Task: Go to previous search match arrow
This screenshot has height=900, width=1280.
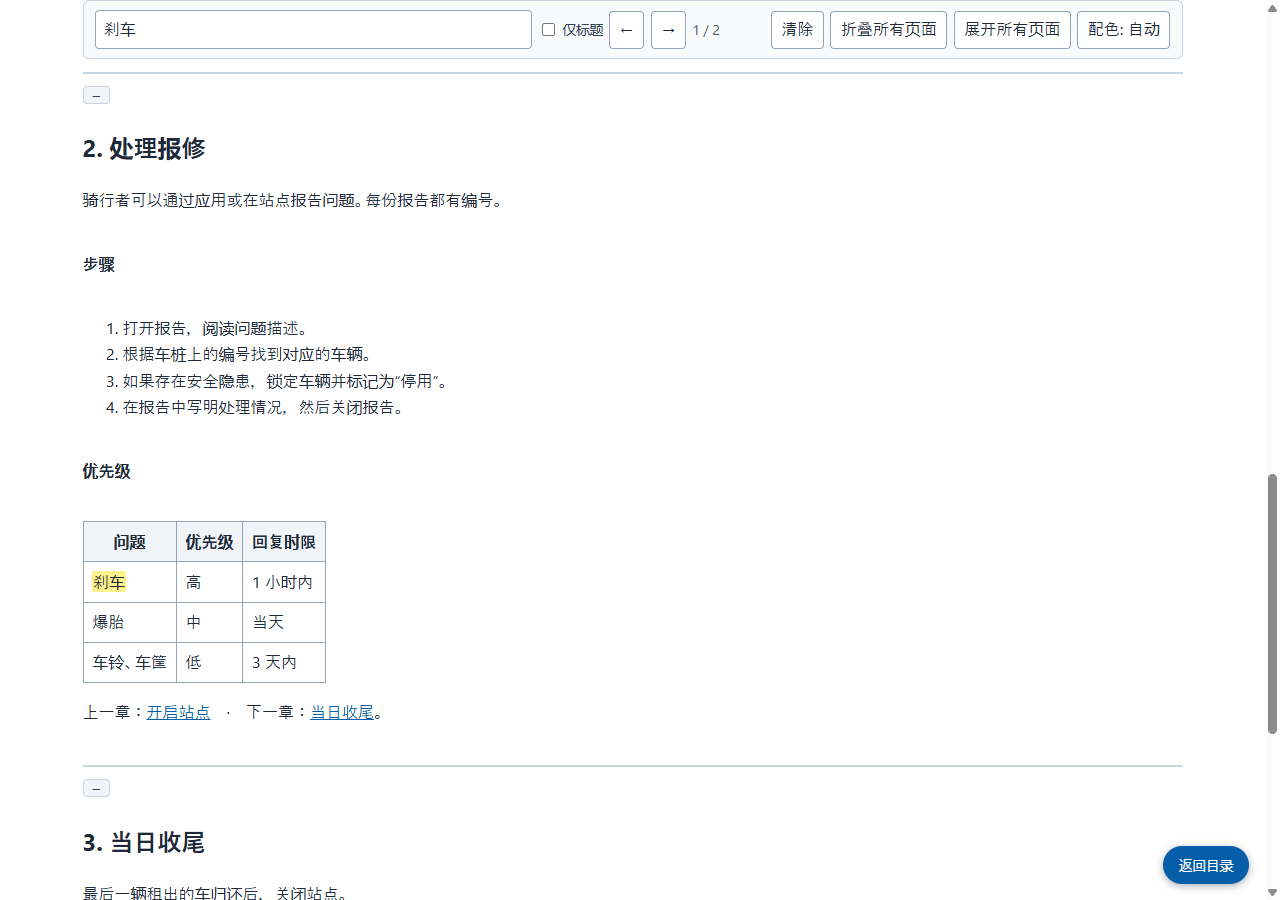Action: point(626,30)
